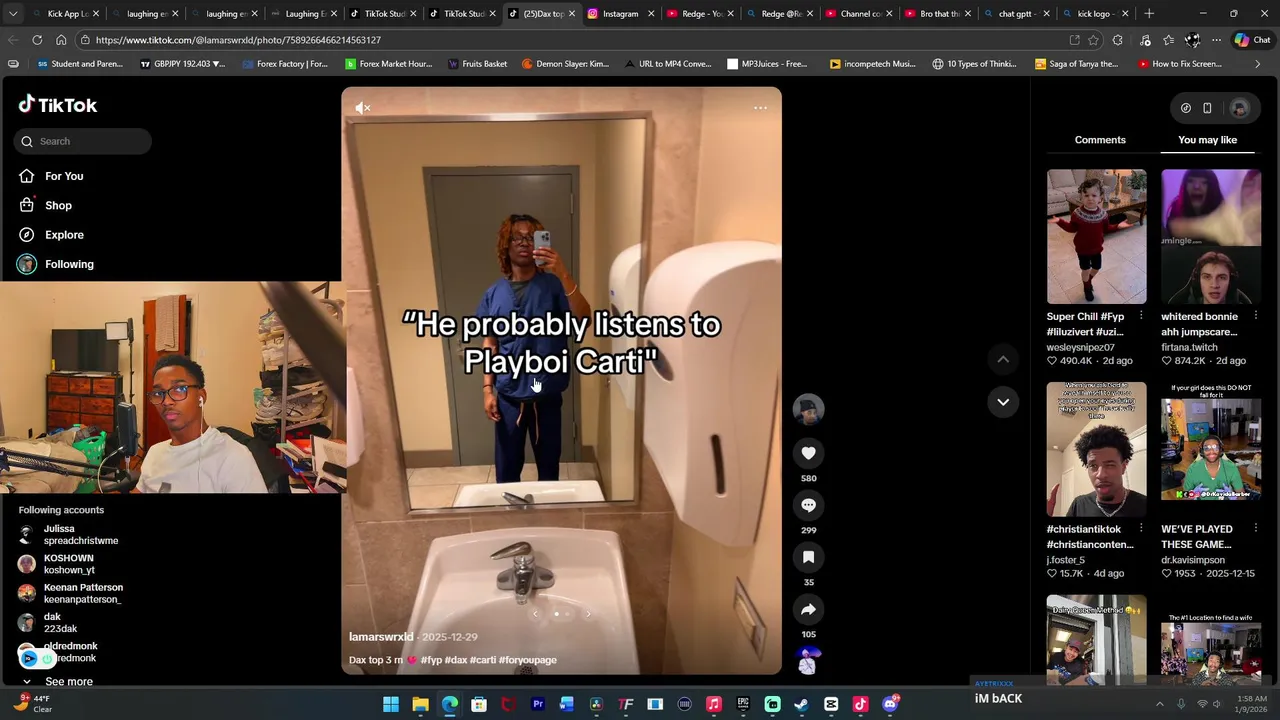
Task: Open options for WE'VE PLAYED THESE GAME
Action: pos(1255,529)
